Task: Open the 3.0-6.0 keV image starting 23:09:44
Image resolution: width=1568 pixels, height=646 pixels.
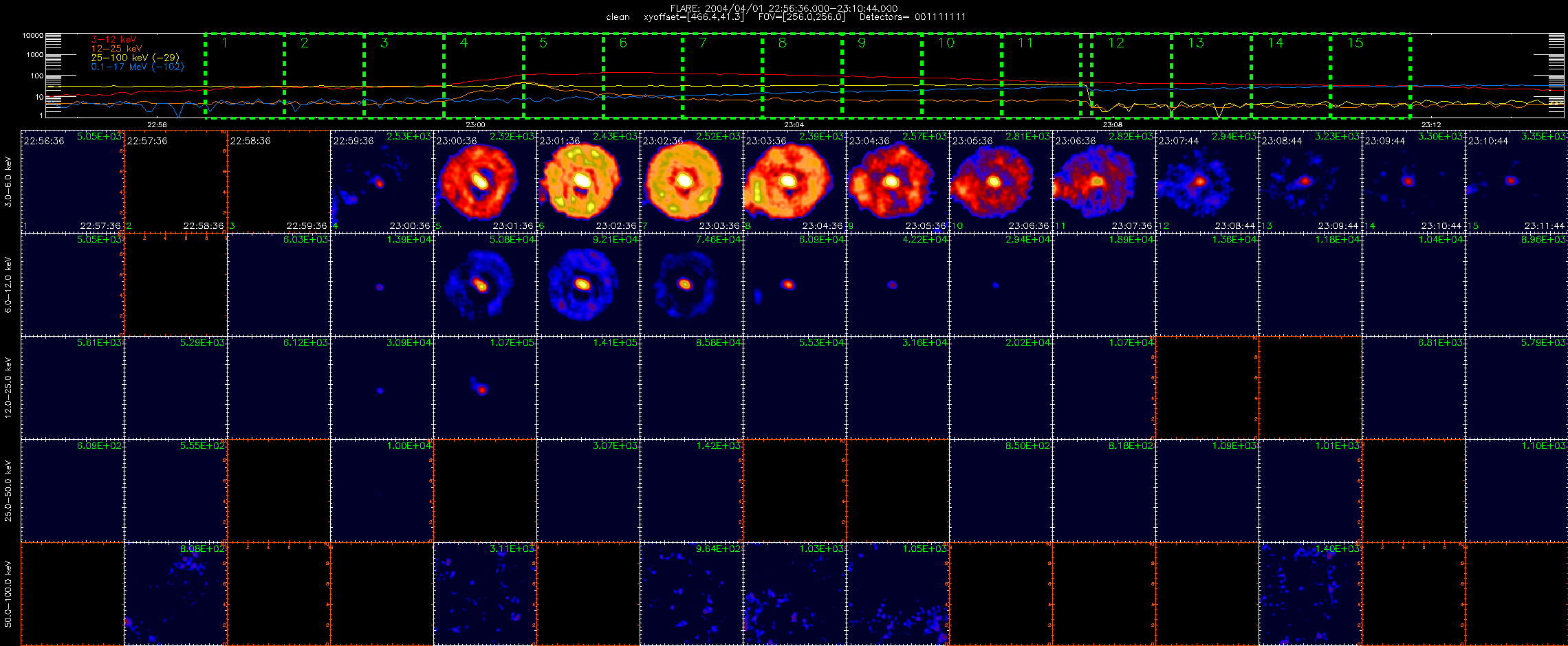Action: point(1413,181)
